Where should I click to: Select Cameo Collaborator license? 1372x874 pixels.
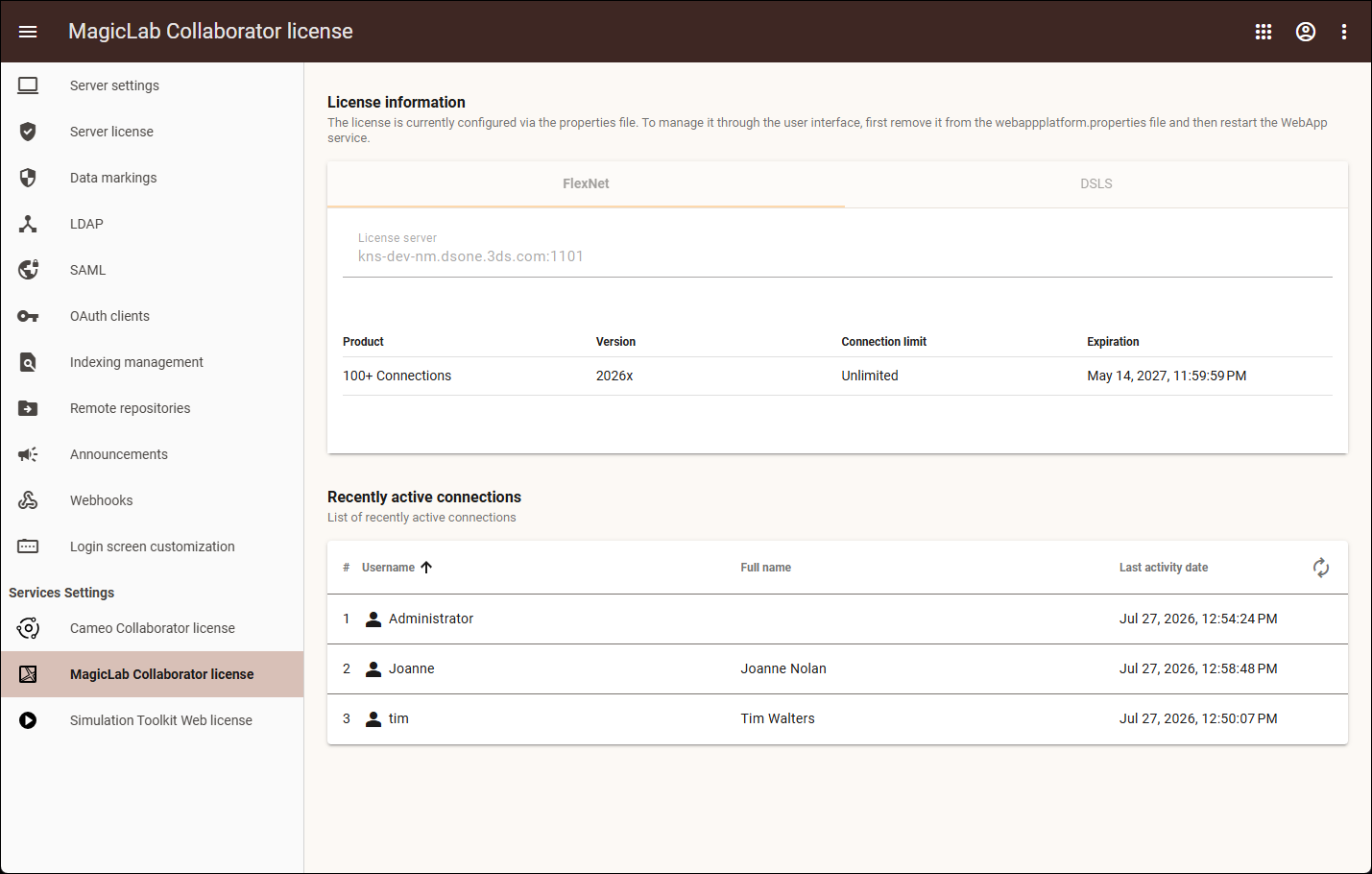click(152, 628)
